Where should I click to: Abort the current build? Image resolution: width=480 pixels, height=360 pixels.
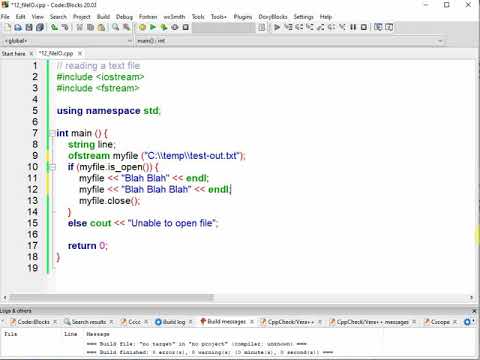[x=186, y=27]
